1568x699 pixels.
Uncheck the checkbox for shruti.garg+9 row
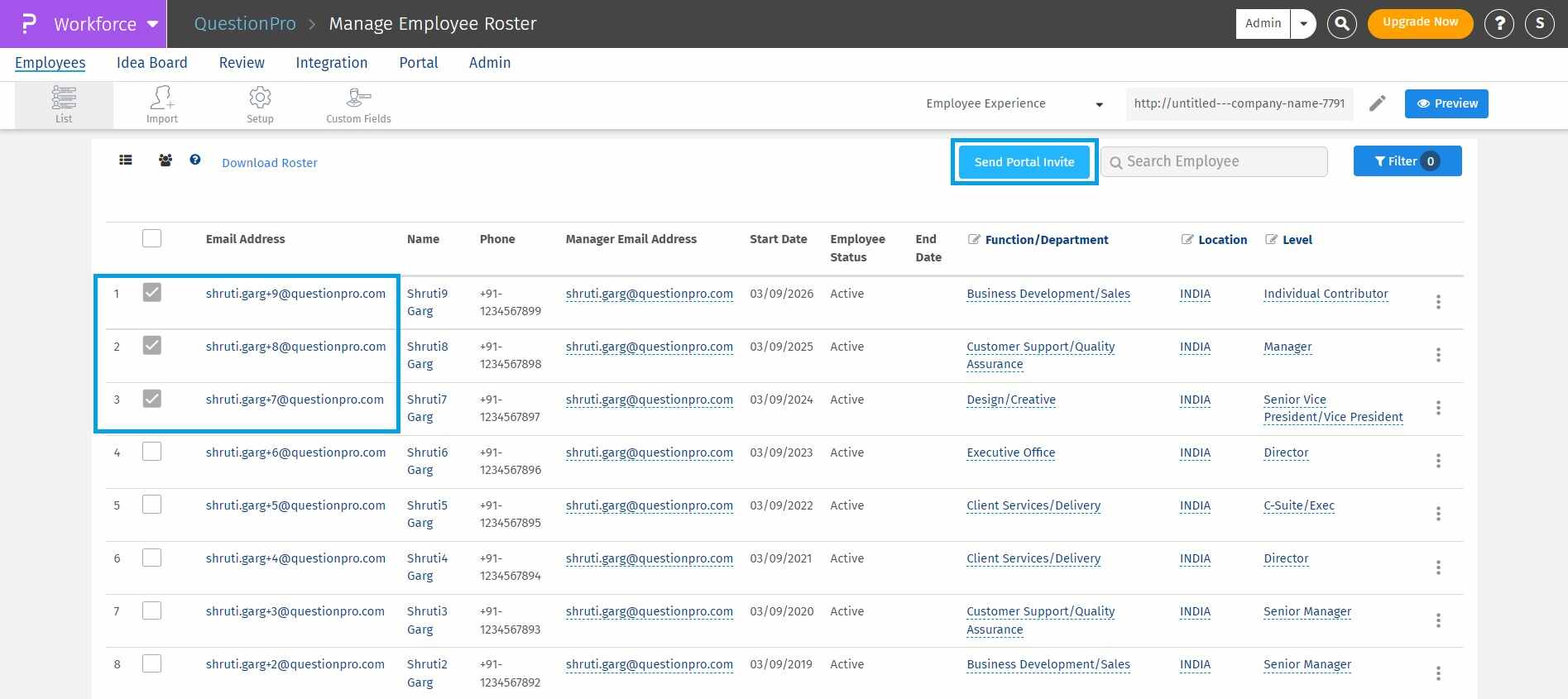click(x=151, y=293)
